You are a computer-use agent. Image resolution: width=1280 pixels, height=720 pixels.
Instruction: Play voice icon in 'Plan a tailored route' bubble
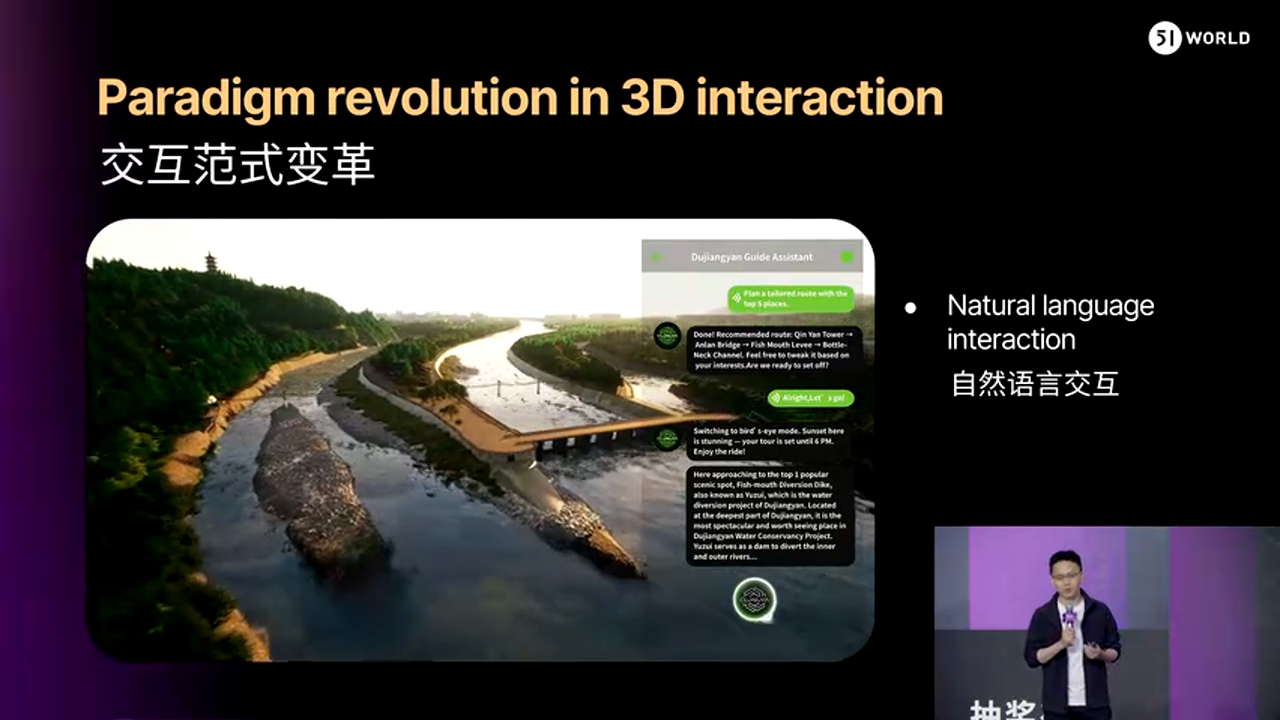point(736,297)
